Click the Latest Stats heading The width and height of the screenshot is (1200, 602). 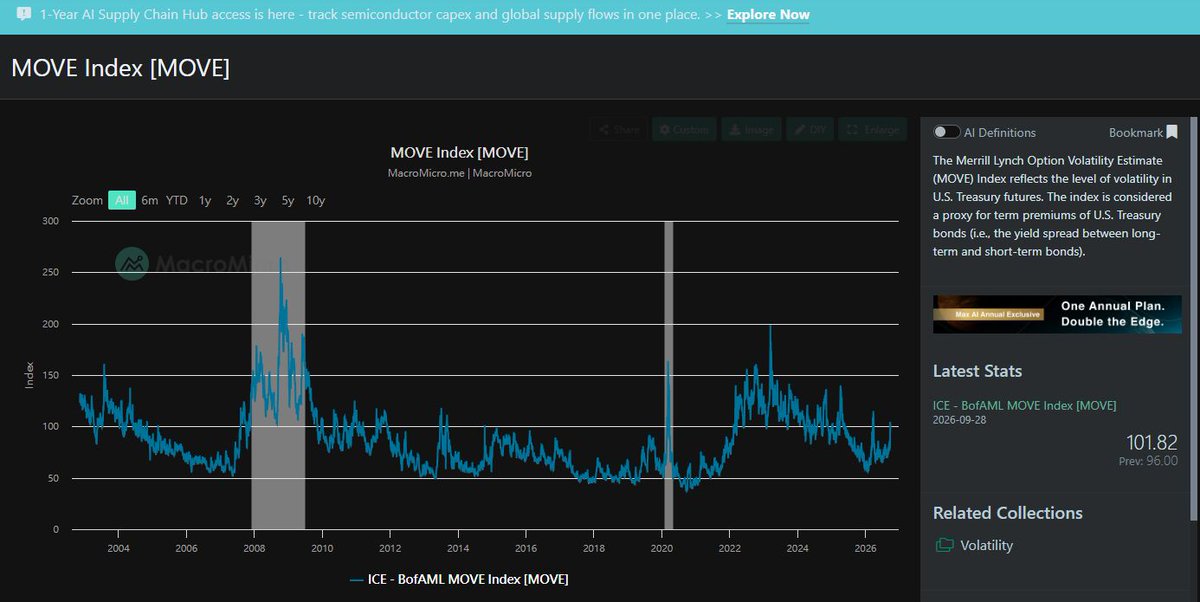tap(977, 371)
